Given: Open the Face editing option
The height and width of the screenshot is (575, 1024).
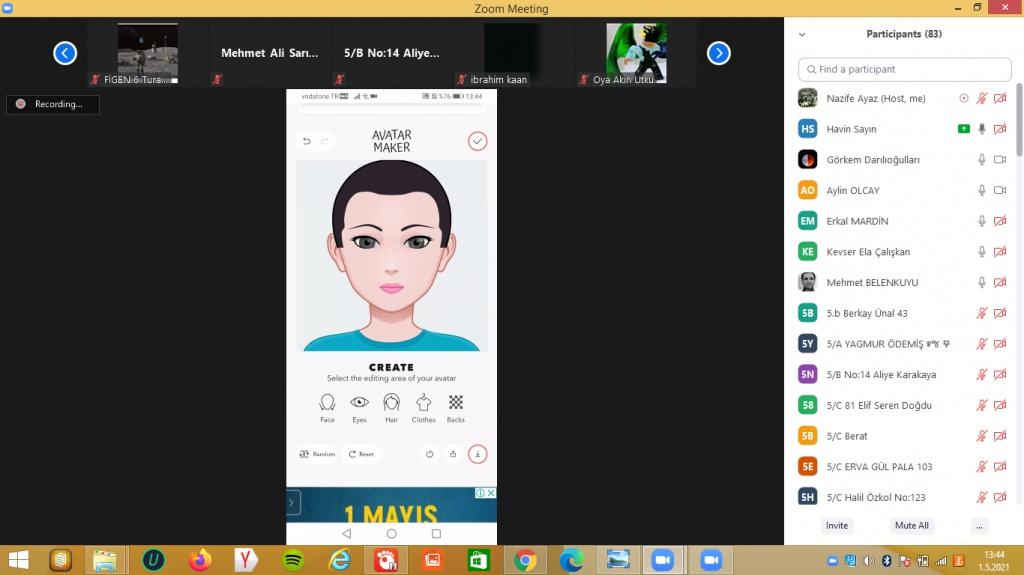Looking at the screenshot, I should (x=327, y=406).
